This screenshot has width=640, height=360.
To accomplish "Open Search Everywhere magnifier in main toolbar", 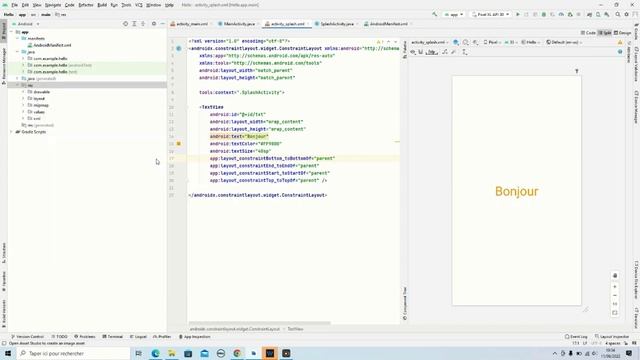I will [618, 14].
